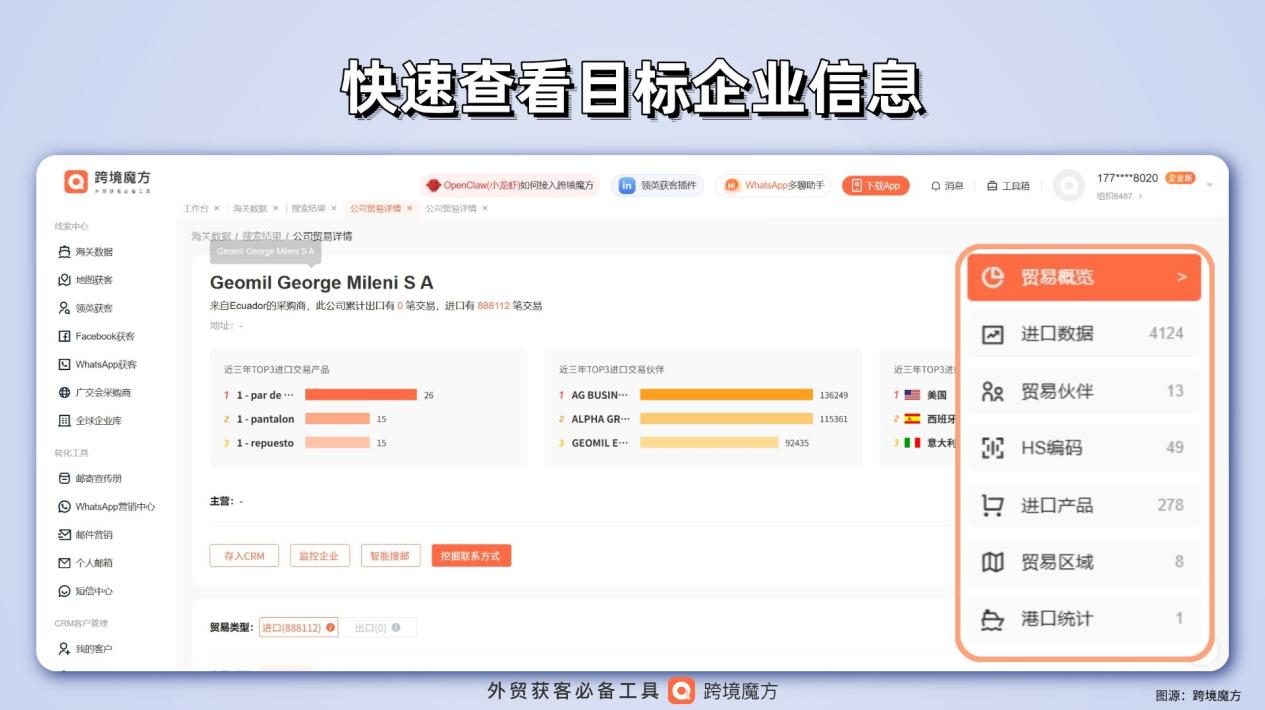The width and height of the screenshot is (1265, 710).
Task: Click 下载App button
Action: point(875,185)
